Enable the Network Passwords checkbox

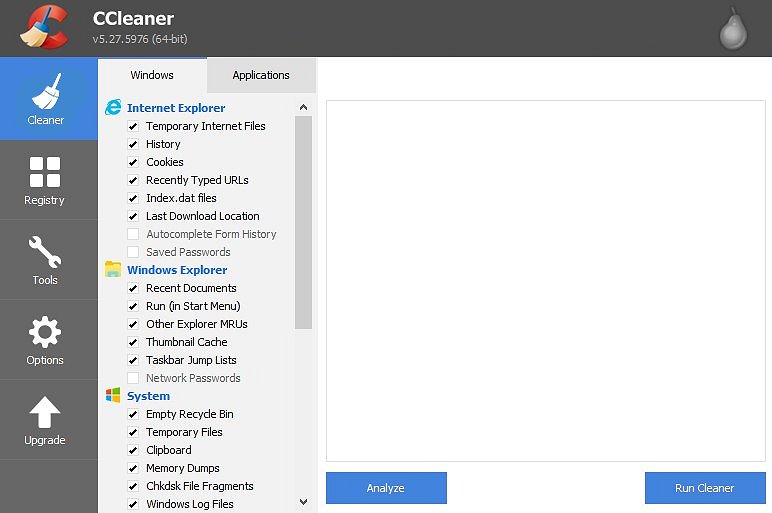point(133,378)
